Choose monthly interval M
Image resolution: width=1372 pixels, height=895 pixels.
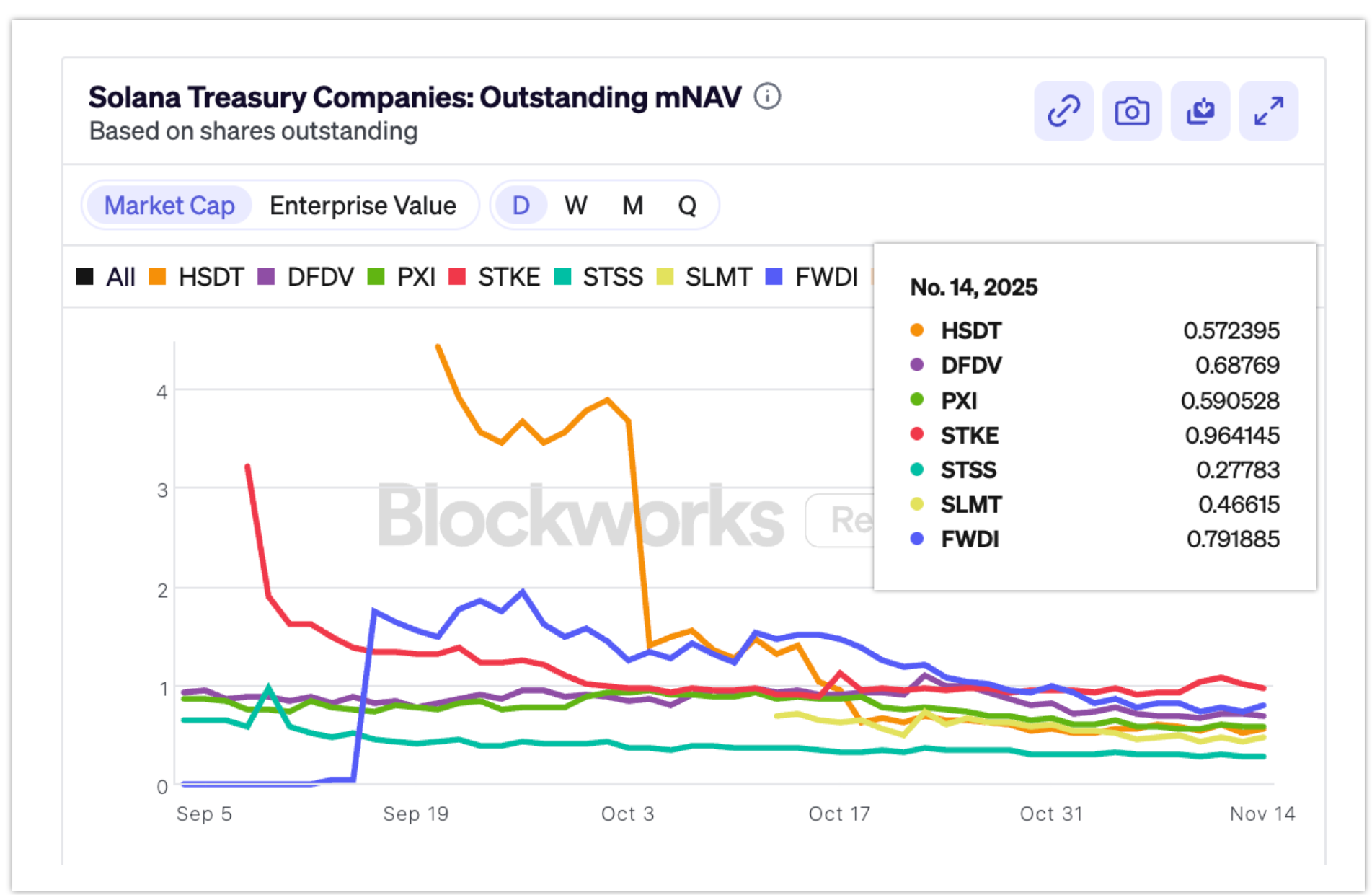632,206
